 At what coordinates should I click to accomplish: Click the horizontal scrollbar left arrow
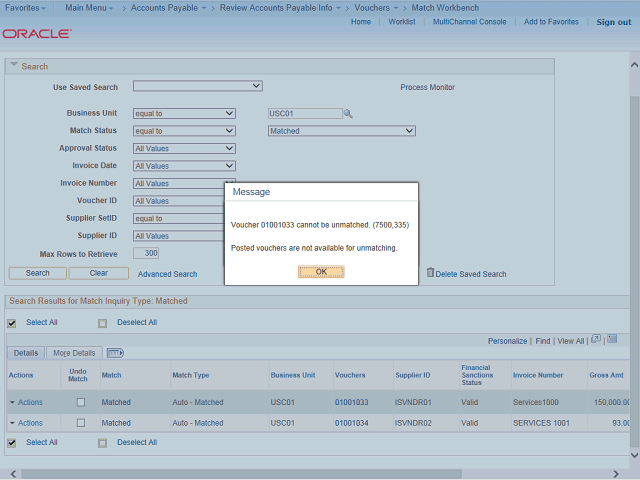click(x=13, y=474)
